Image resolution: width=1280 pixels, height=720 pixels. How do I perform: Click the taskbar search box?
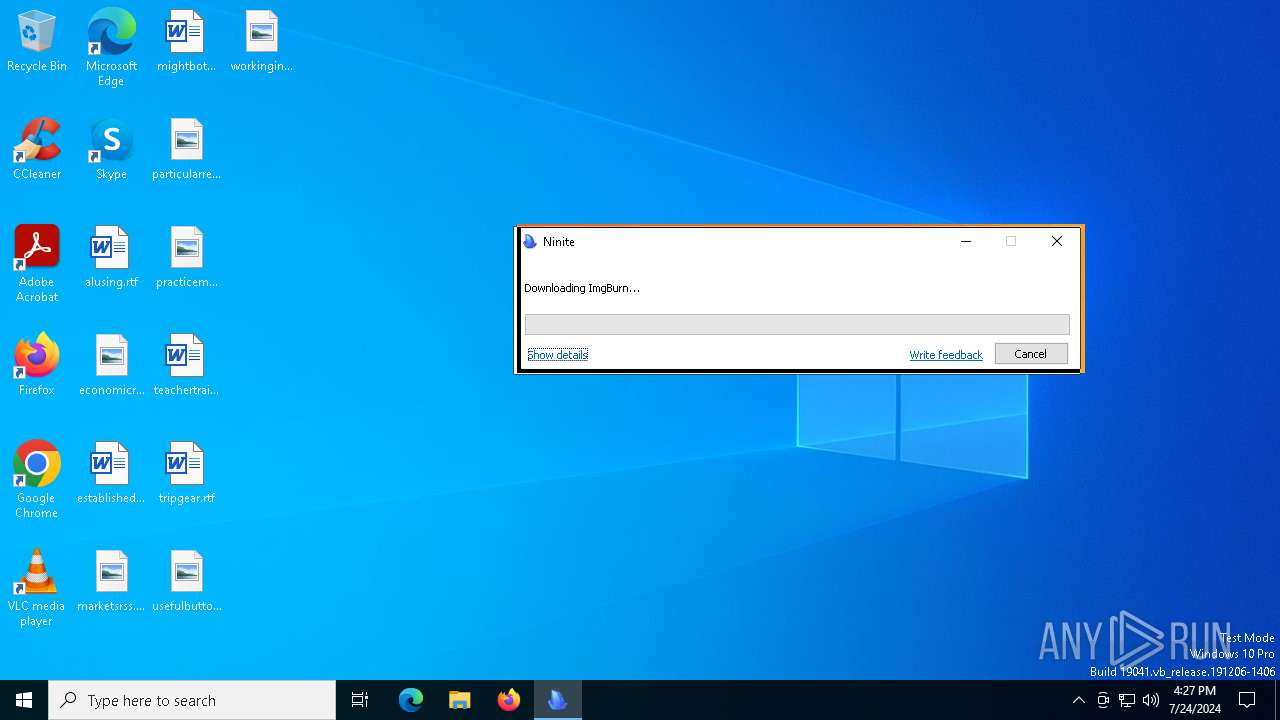[x=192, y=700]
